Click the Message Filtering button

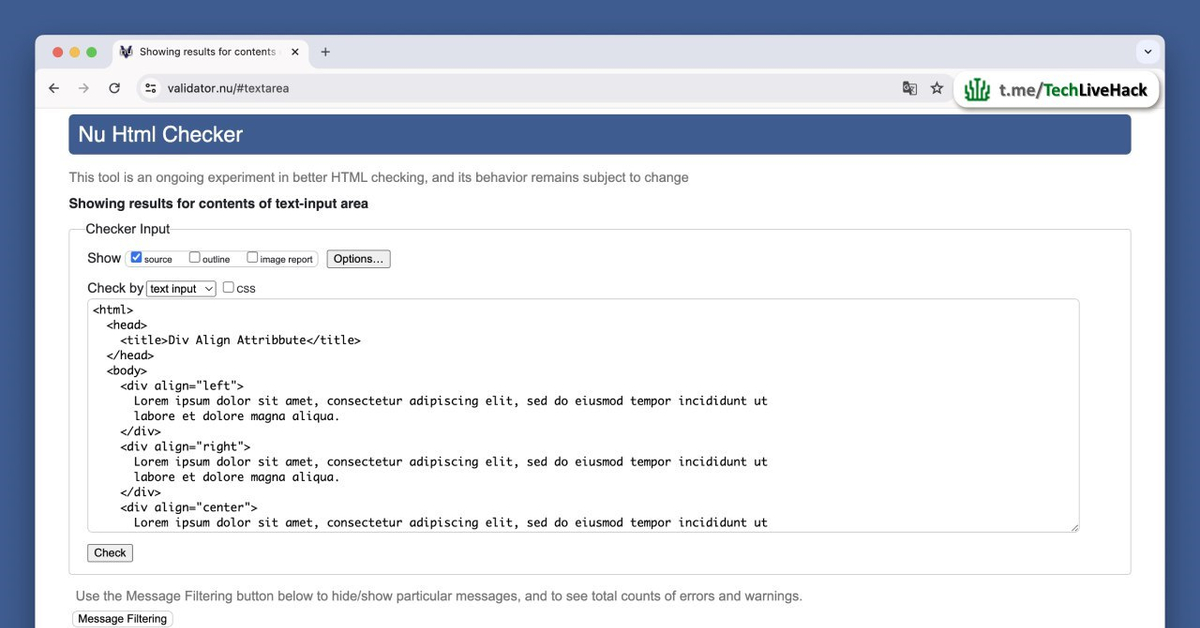(122, 619)
